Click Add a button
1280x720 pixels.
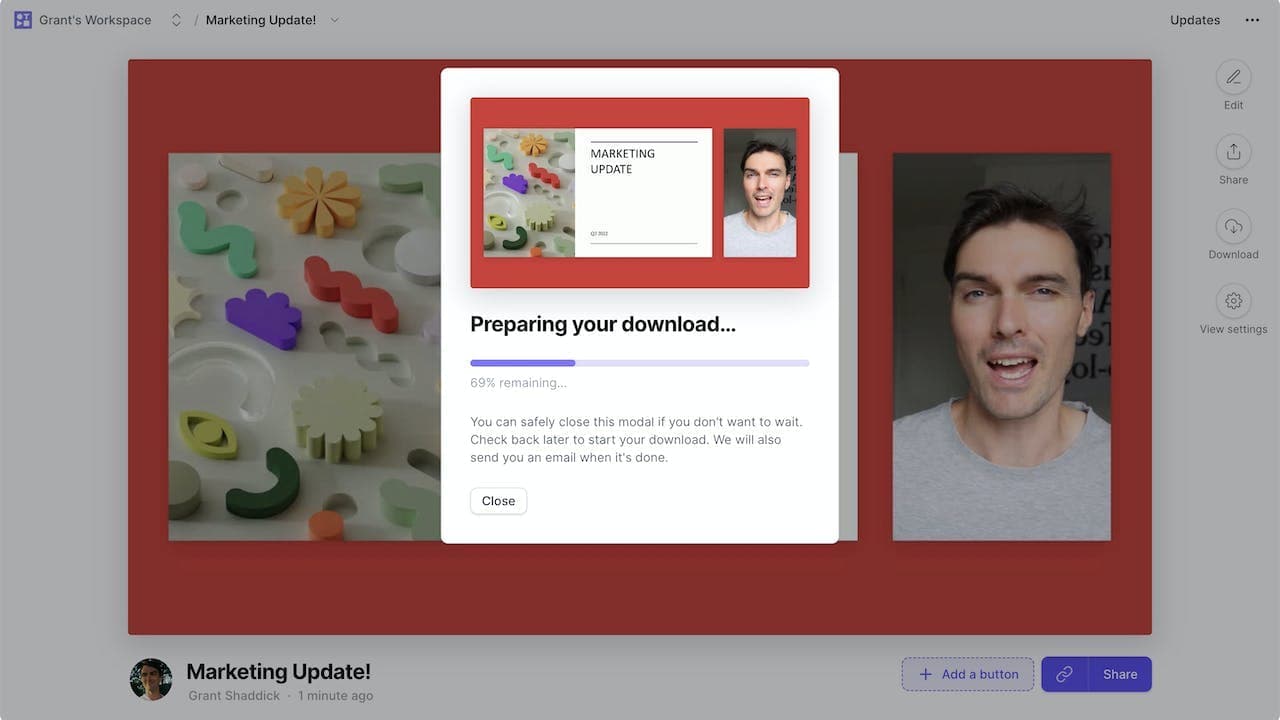pos(969,674)
